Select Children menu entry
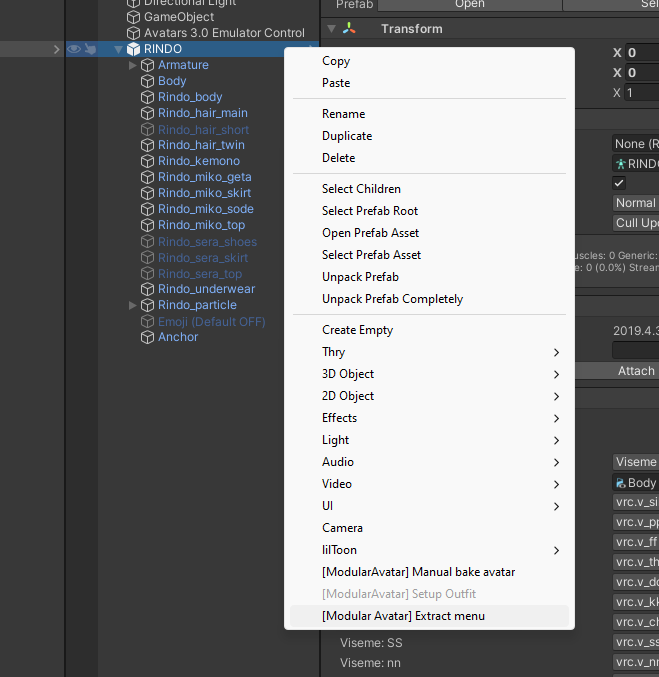This screenshot has width=659, height=677. tap(429, 190)
